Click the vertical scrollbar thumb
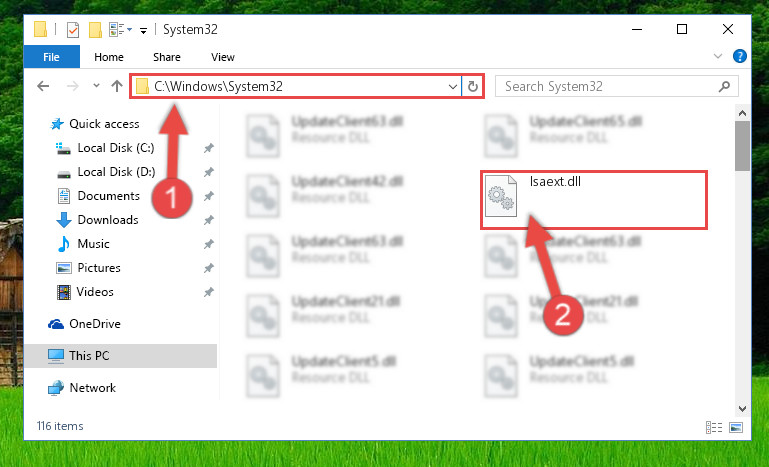The image size is (769, 467). point(743,146)
